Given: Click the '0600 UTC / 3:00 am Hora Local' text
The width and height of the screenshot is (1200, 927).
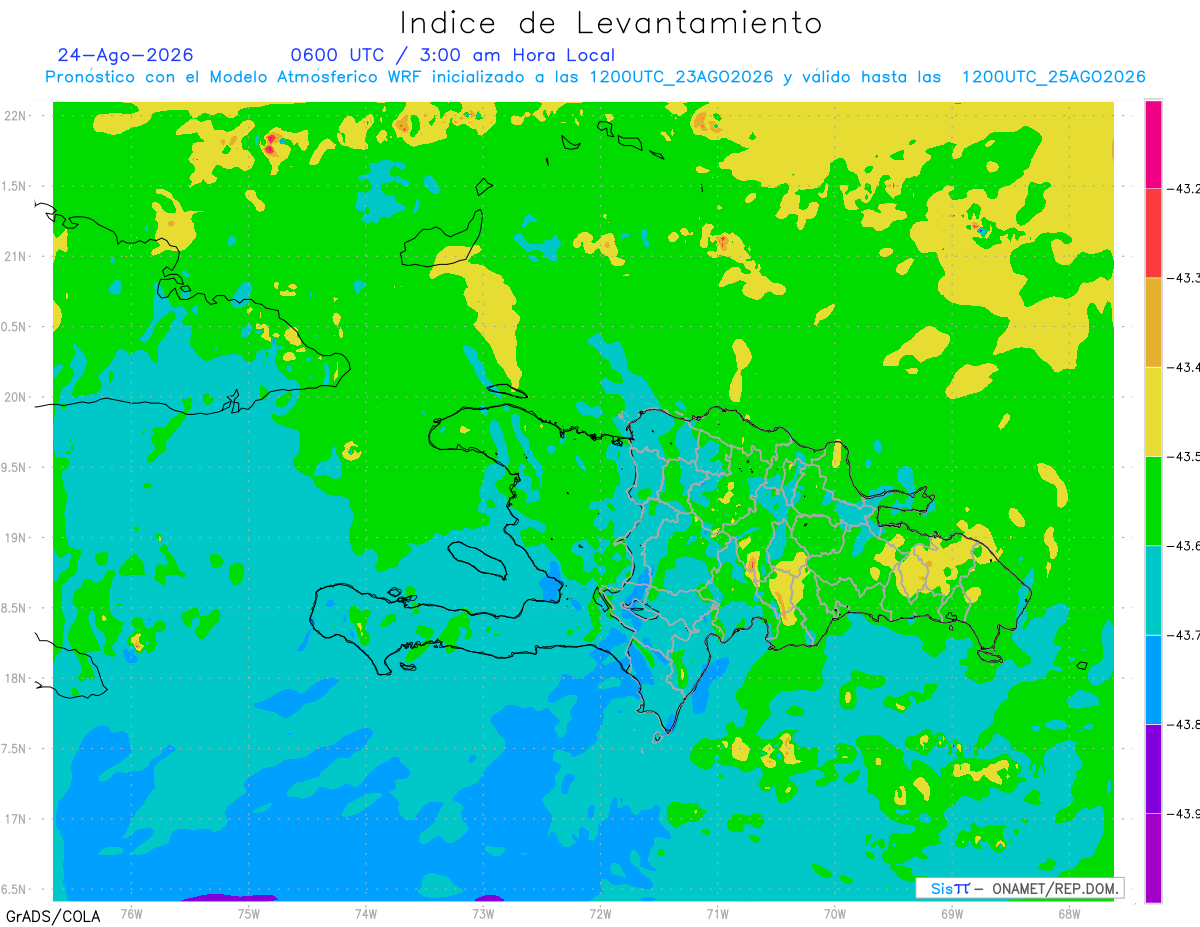Looking at the screenshot, I should pyautogui.click(x=453, y=55).
